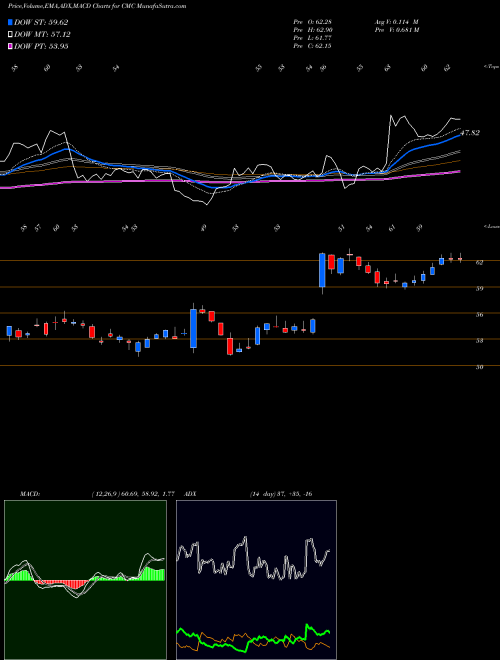Click the 62 price axis label
500x660 pixels.
click(479, 262)
